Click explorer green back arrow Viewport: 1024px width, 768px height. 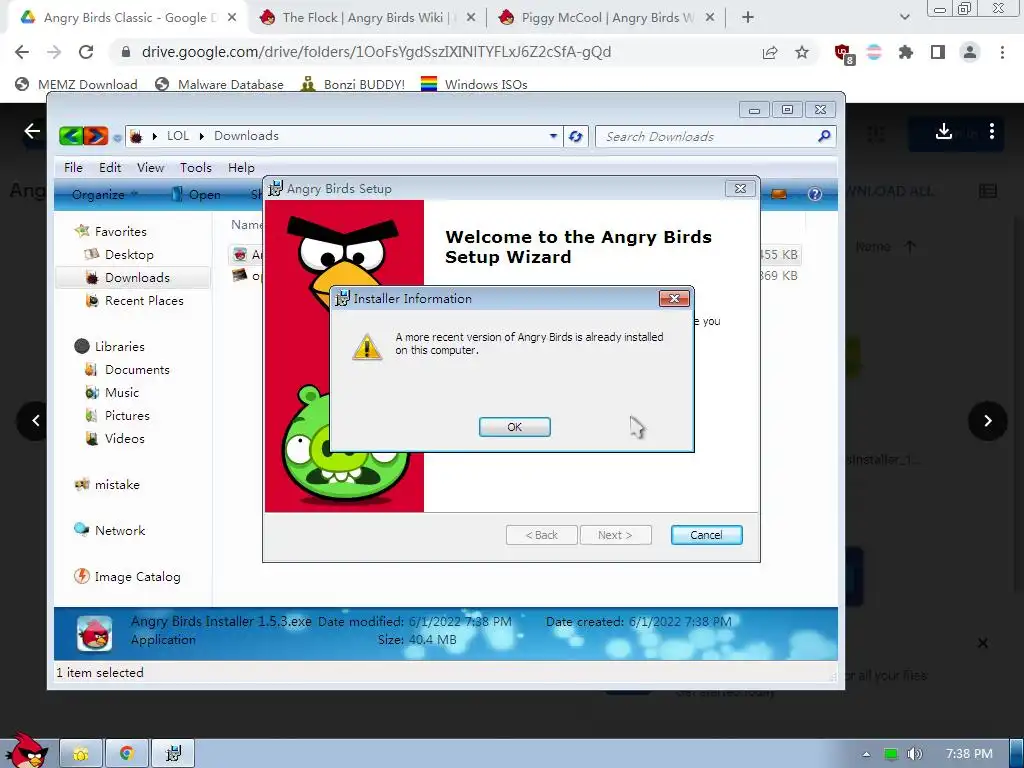point(71,136)
